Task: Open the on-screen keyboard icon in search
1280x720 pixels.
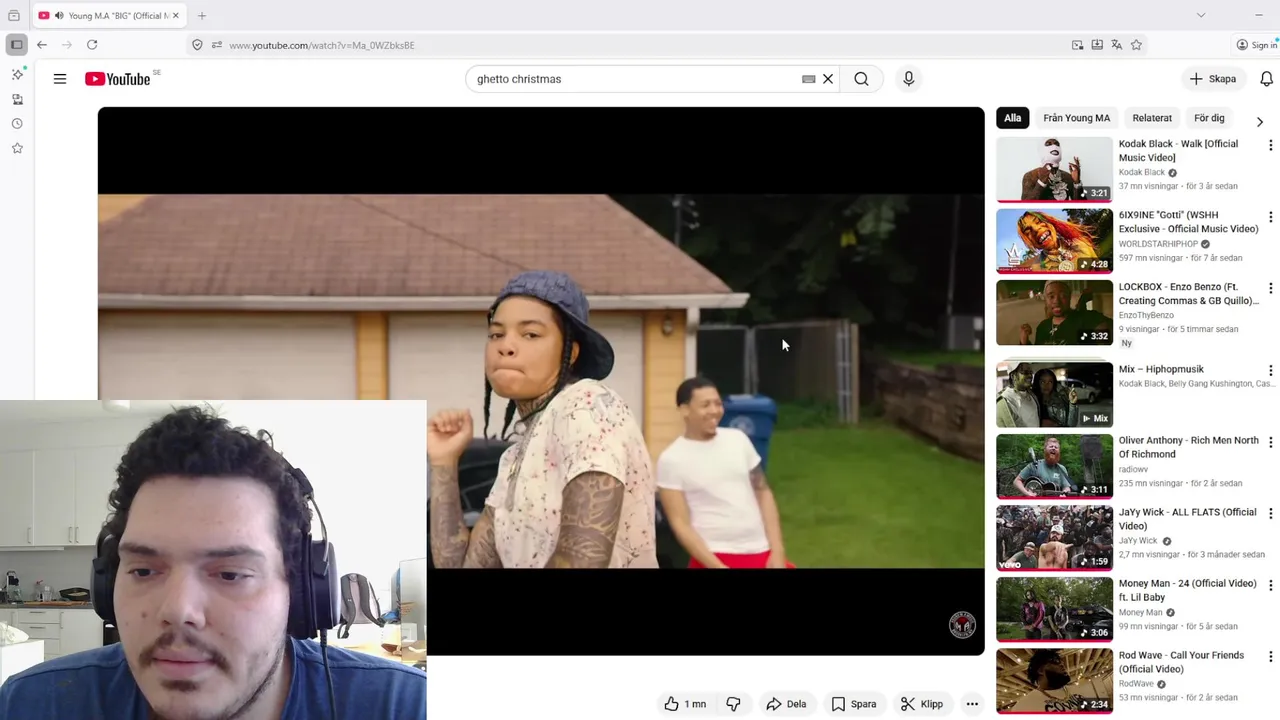Action: pyautogui.click(x=808, y=79)
